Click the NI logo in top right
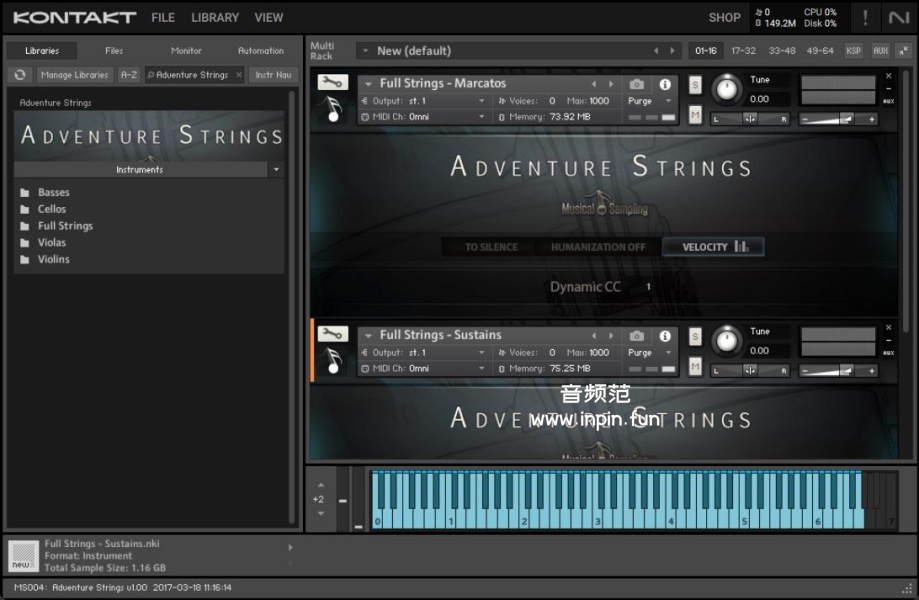Image resolution: width=919 pixels, height=600 pixels. [898, 18]
